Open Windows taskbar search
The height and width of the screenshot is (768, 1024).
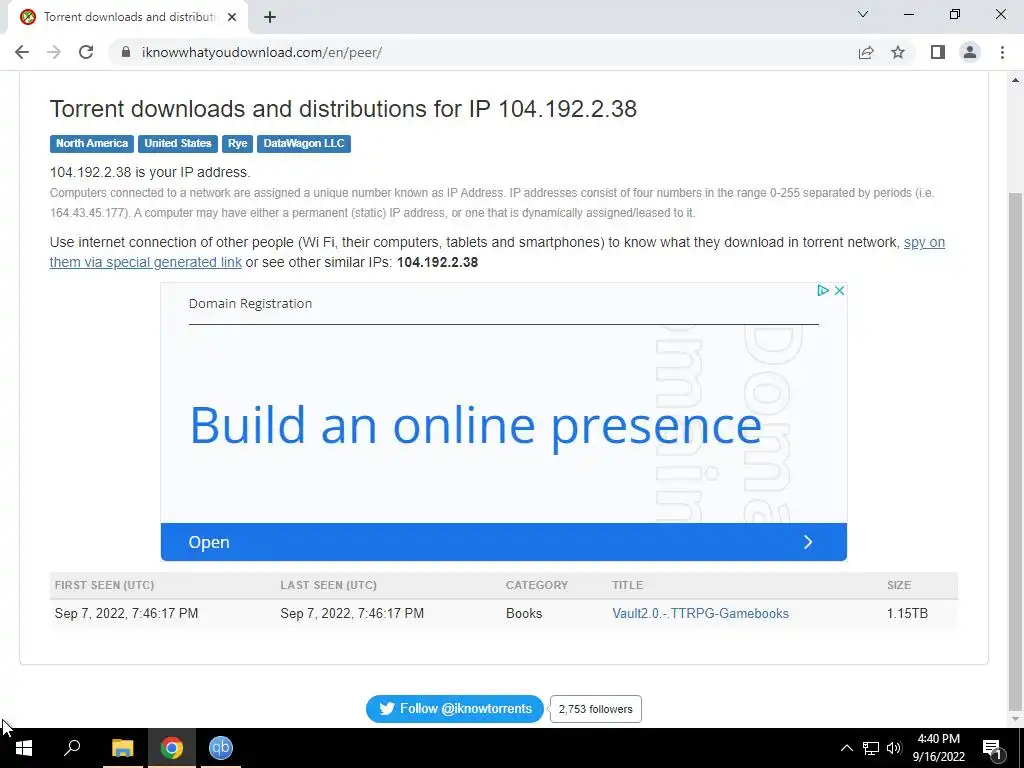(72, 748)
